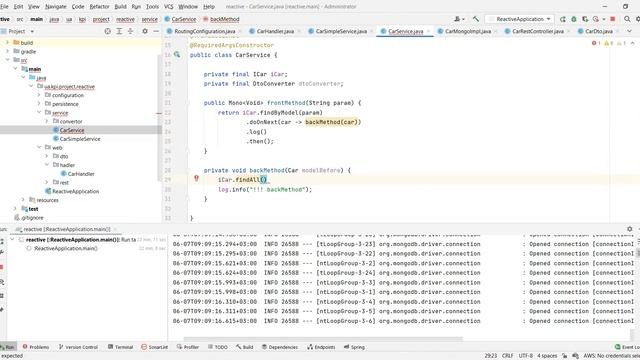Click the Expand All icon in Project panel
The image size is (640, 360).
(119, 31)
